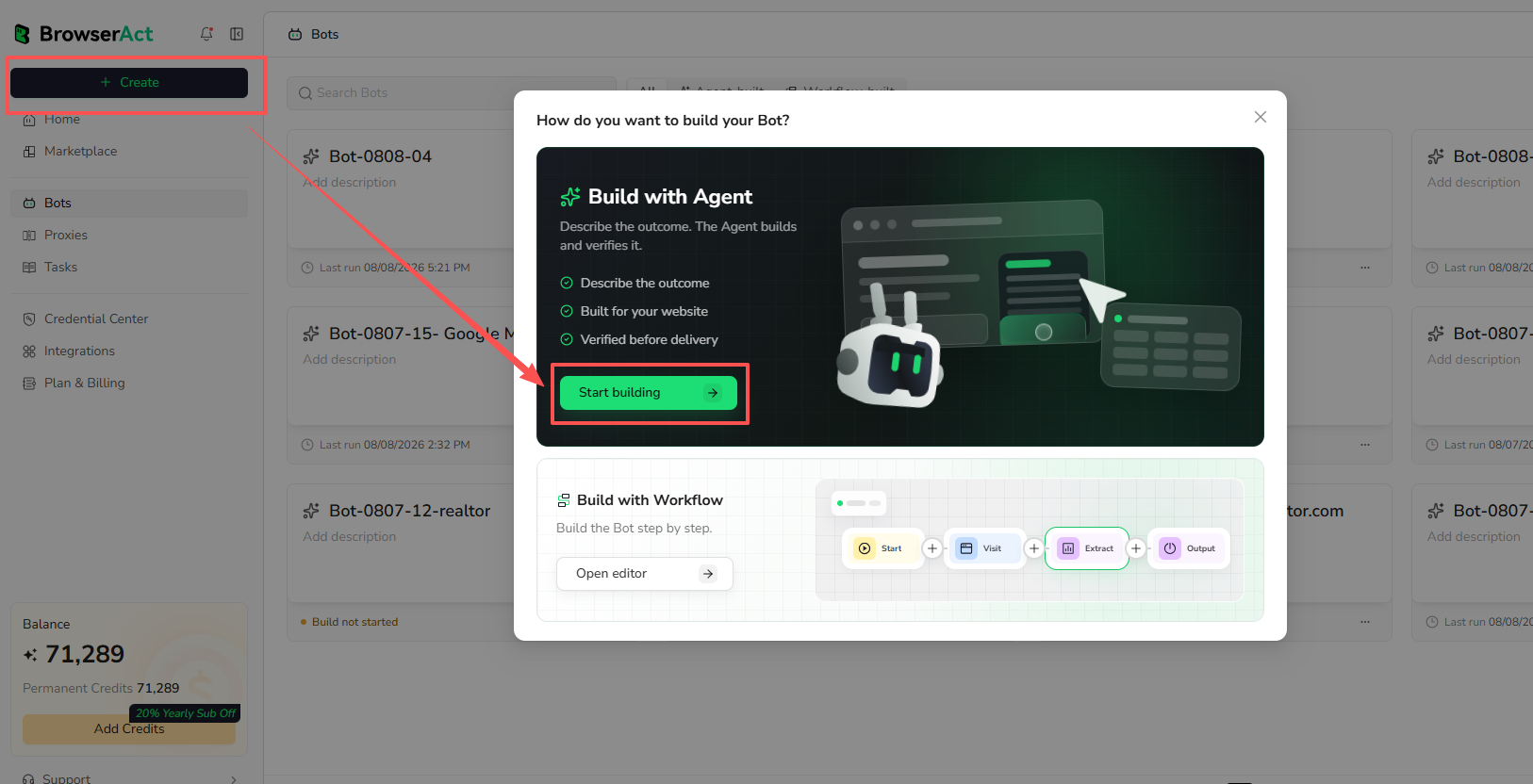The height and width of the screenshot is (784, 1533).
Task: Click the BrowserAct logo icon
Action: pos(22,34)
